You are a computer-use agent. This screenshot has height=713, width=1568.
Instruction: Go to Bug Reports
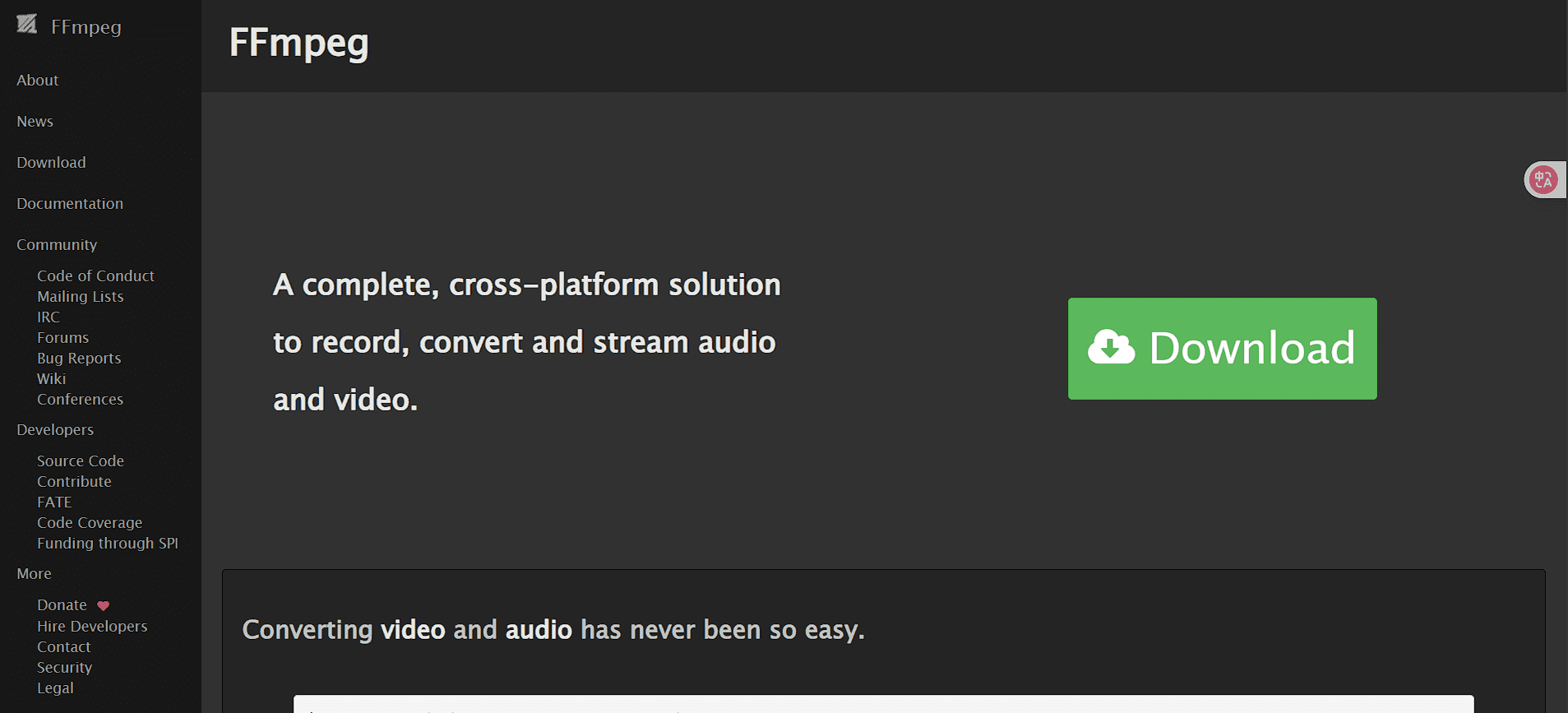79,358
